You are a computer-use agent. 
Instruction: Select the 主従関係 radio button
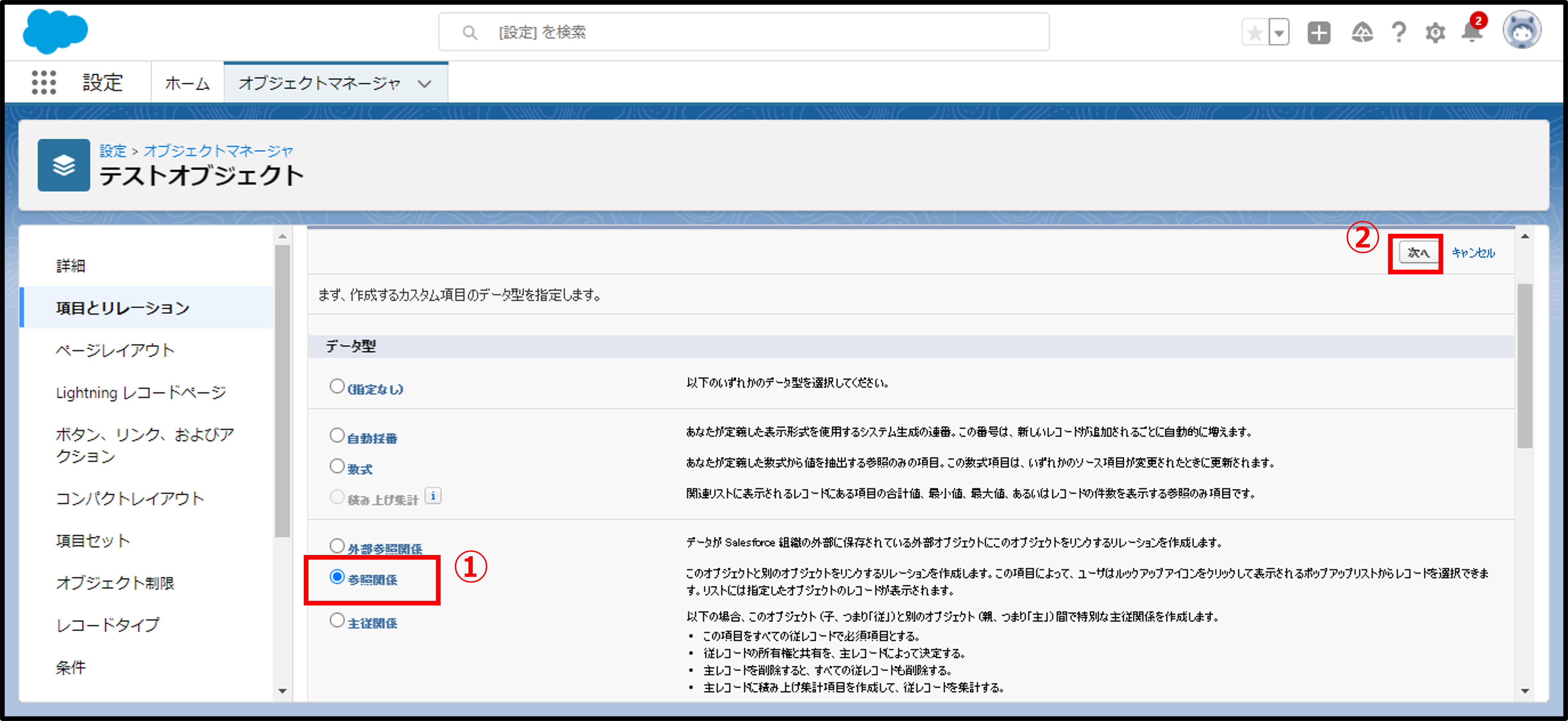pos(337,620)
